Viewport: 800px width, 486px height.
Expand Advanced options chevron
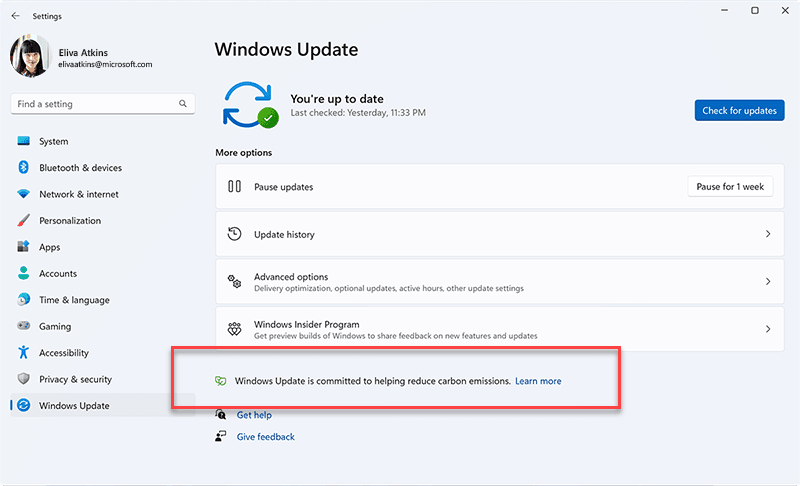point(768,281)
